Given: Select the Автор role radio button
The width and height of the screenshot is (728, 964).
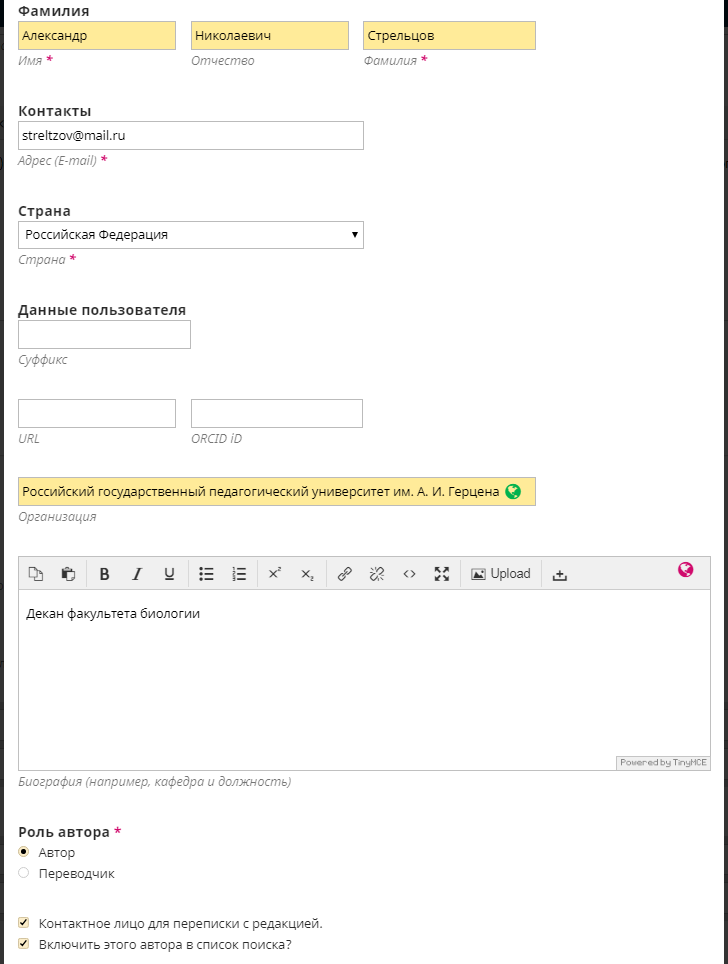Looking at the screenshot, I should pyautogui.click(x=24, y=852).
